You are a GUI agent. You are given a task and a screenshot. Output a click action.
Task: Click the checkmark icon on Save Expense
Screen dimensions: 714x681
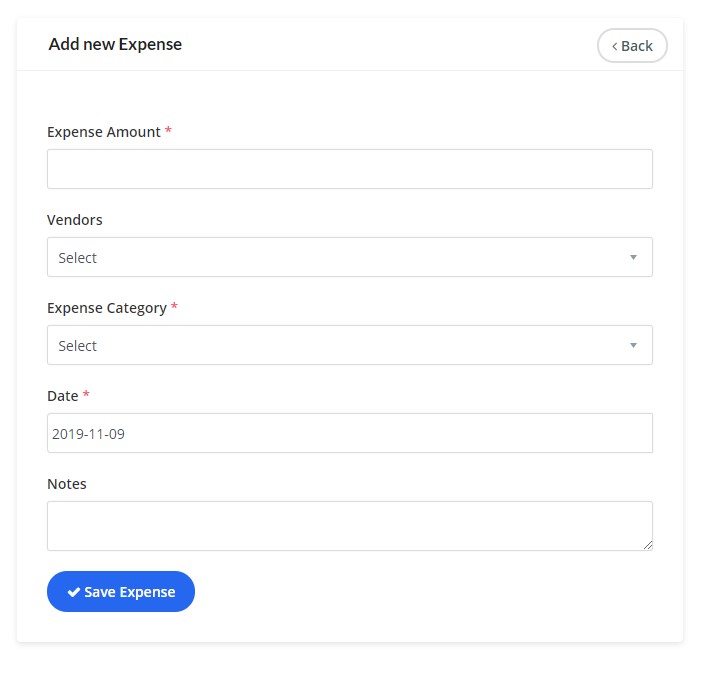click(x=74, y=592)
